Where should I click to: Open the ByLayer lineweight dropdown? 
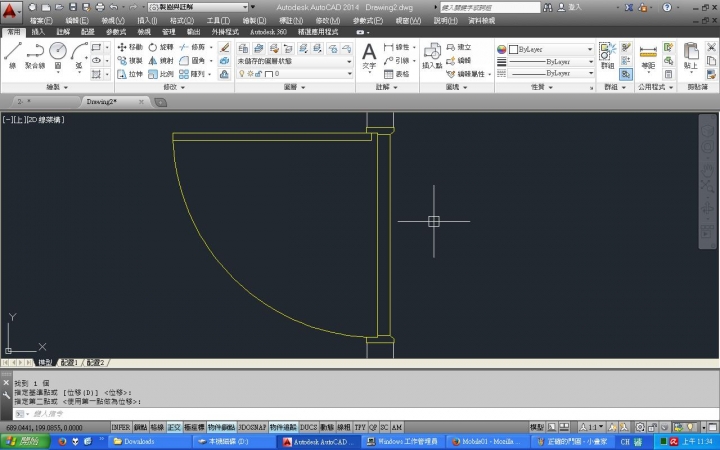pyautogui.click(x=551, y=61)
